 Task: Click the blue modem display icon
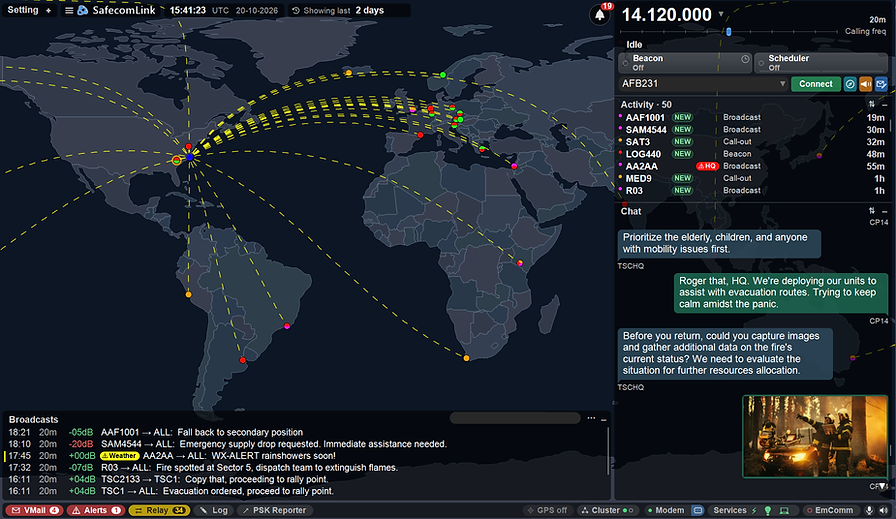tap(698, 510)
